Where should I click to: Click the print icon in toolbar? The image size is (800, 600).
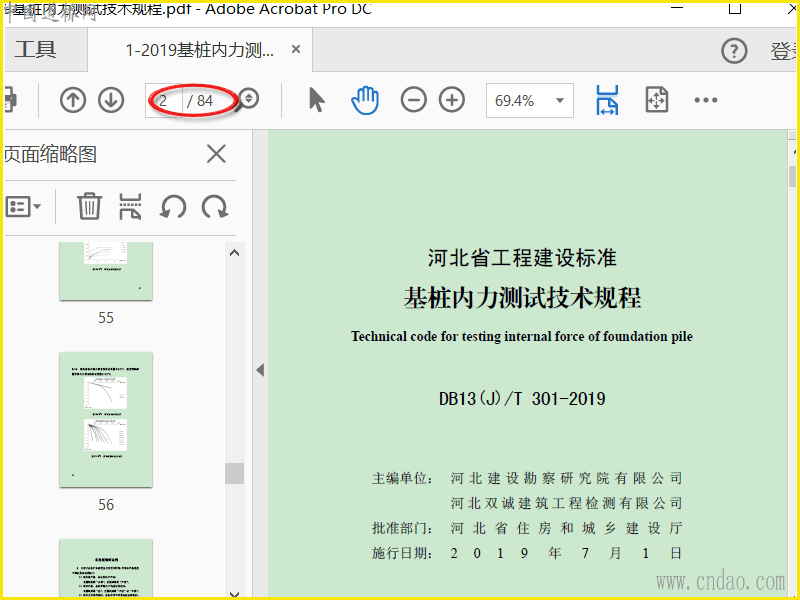pyautogui.click(x=10, y=99)
